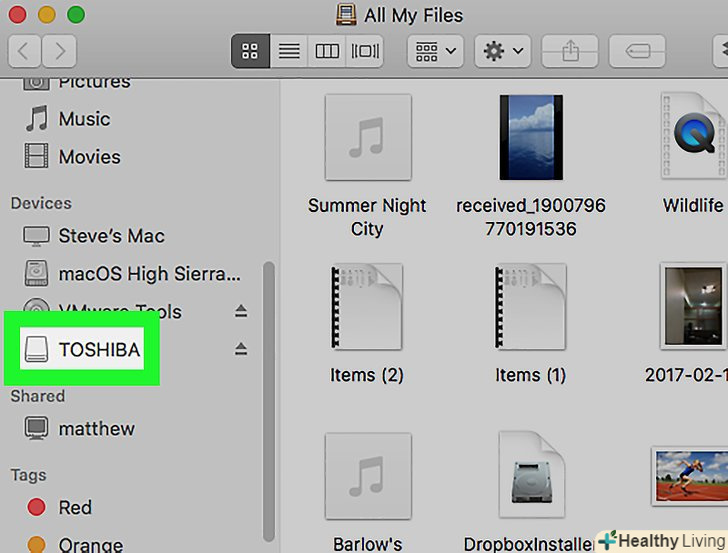Select the Orange tag

(x=75, y=545)
